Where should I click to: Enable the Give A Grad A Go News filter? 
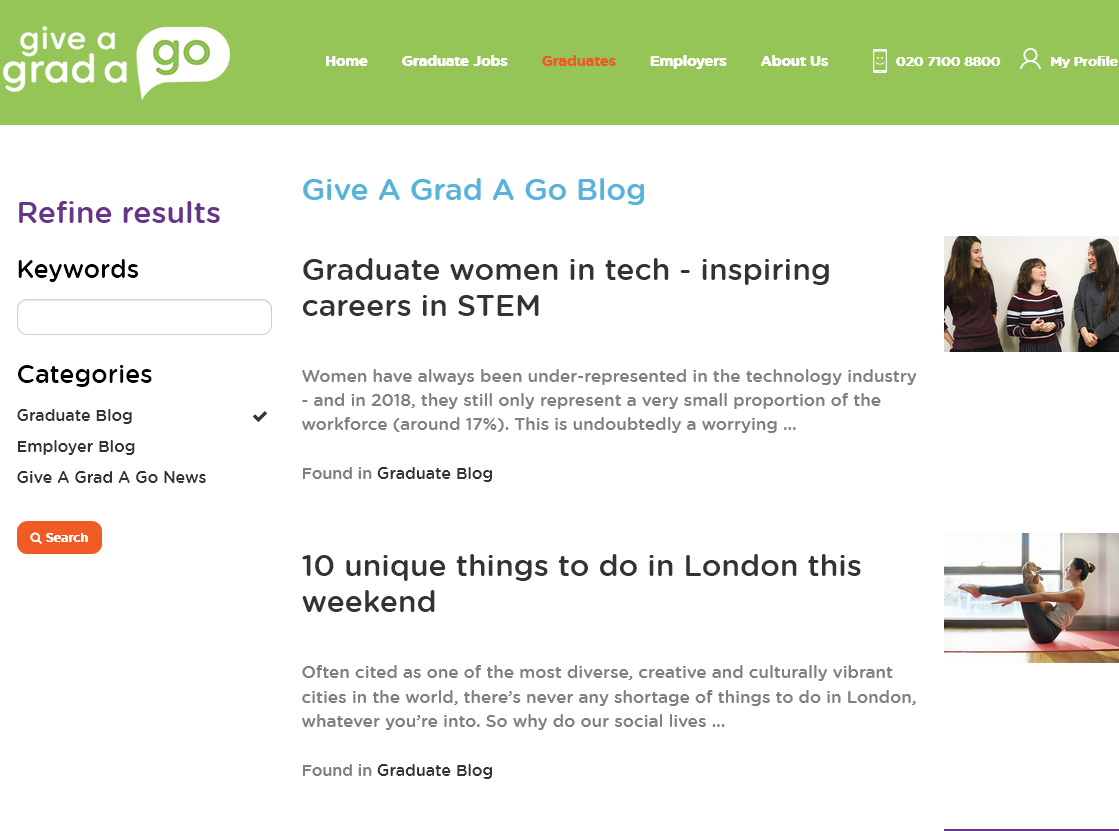111,477
